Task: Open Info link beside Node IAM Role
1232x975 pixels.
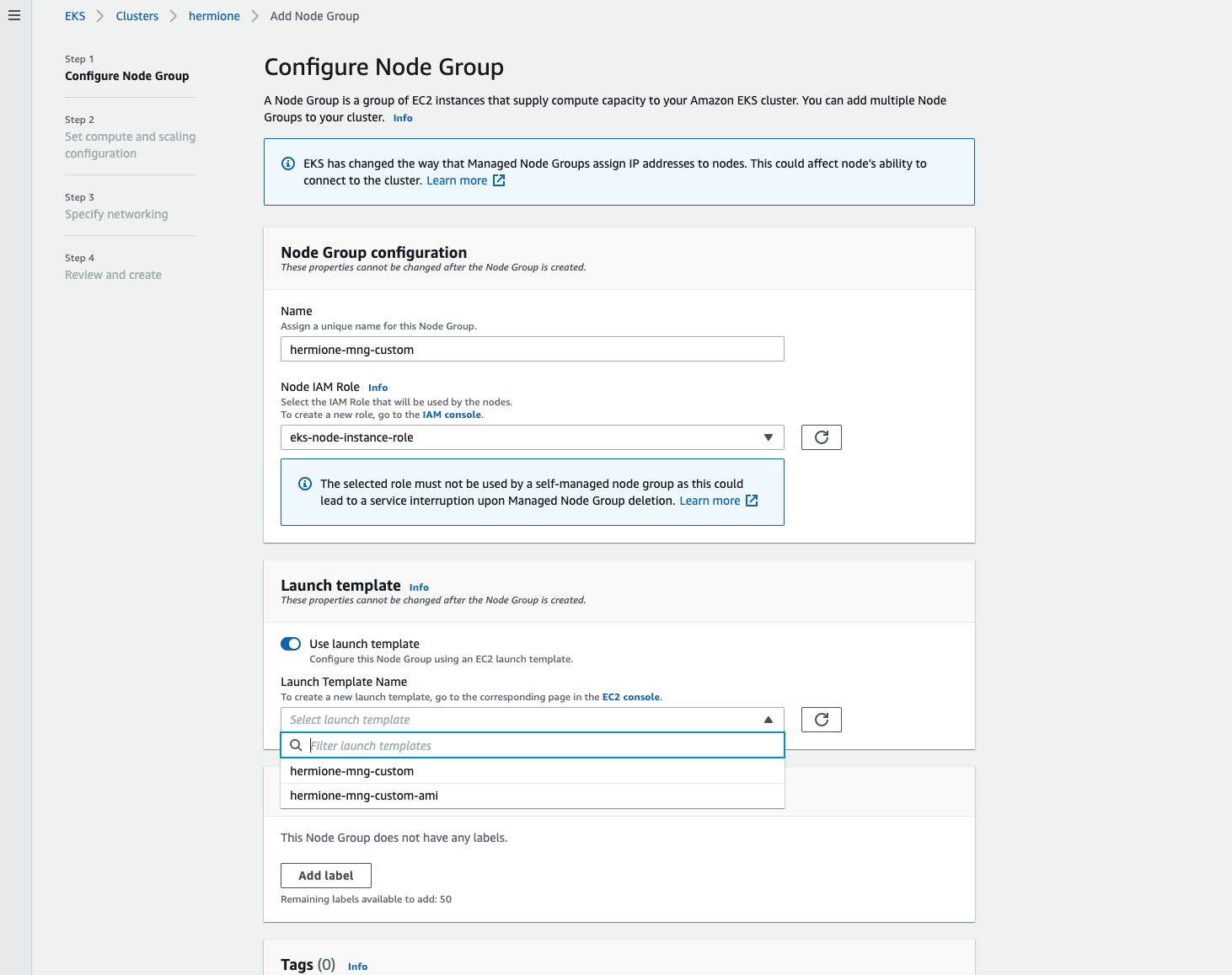Action: (378, 388)
